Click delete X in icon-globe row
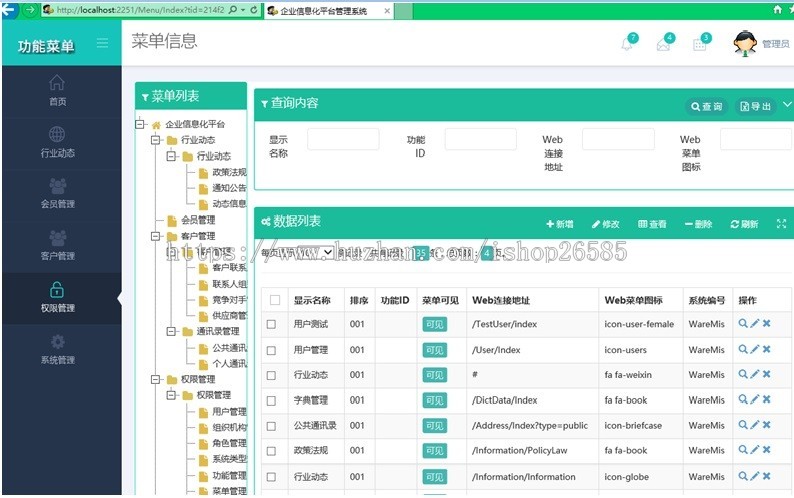Screen dimensions: 794x498 (x=767, y=476)
